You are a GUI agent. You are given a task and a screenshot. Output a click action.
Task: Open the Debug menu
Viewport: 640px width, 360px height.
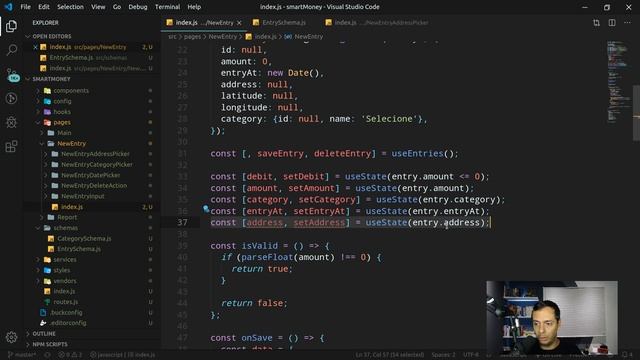[x=138, y=7]
